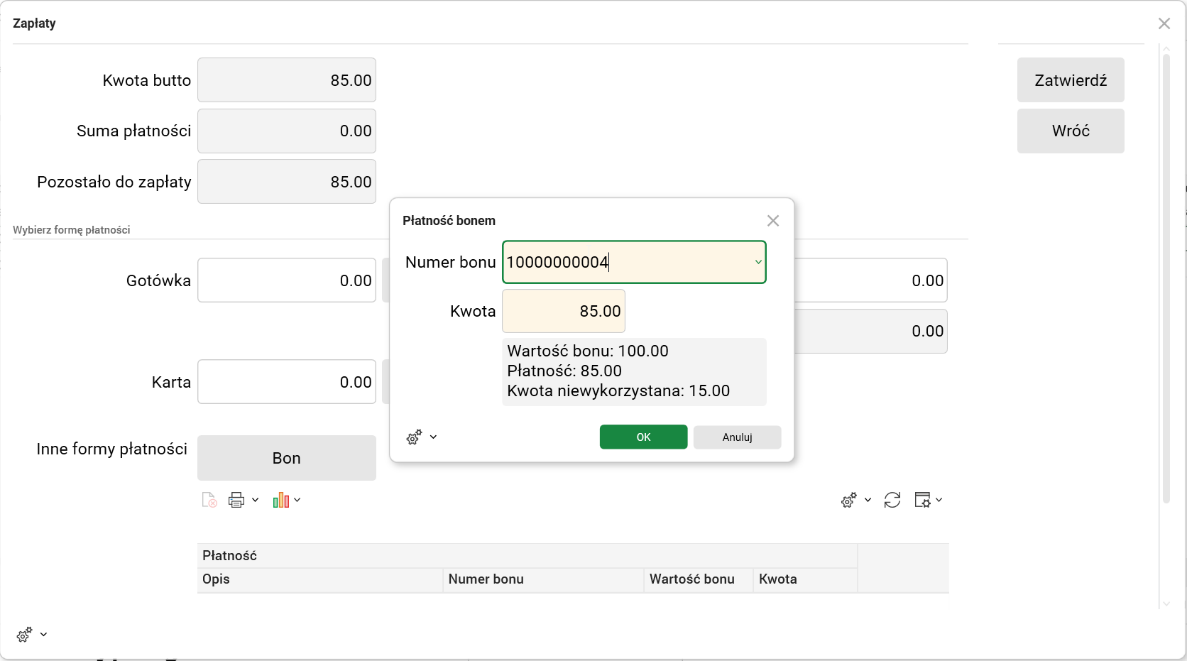The width and height of the screenshot is (1187, 661).
Task: Click gears icon in payments list toolbar
Action: [x=849, y=500]
